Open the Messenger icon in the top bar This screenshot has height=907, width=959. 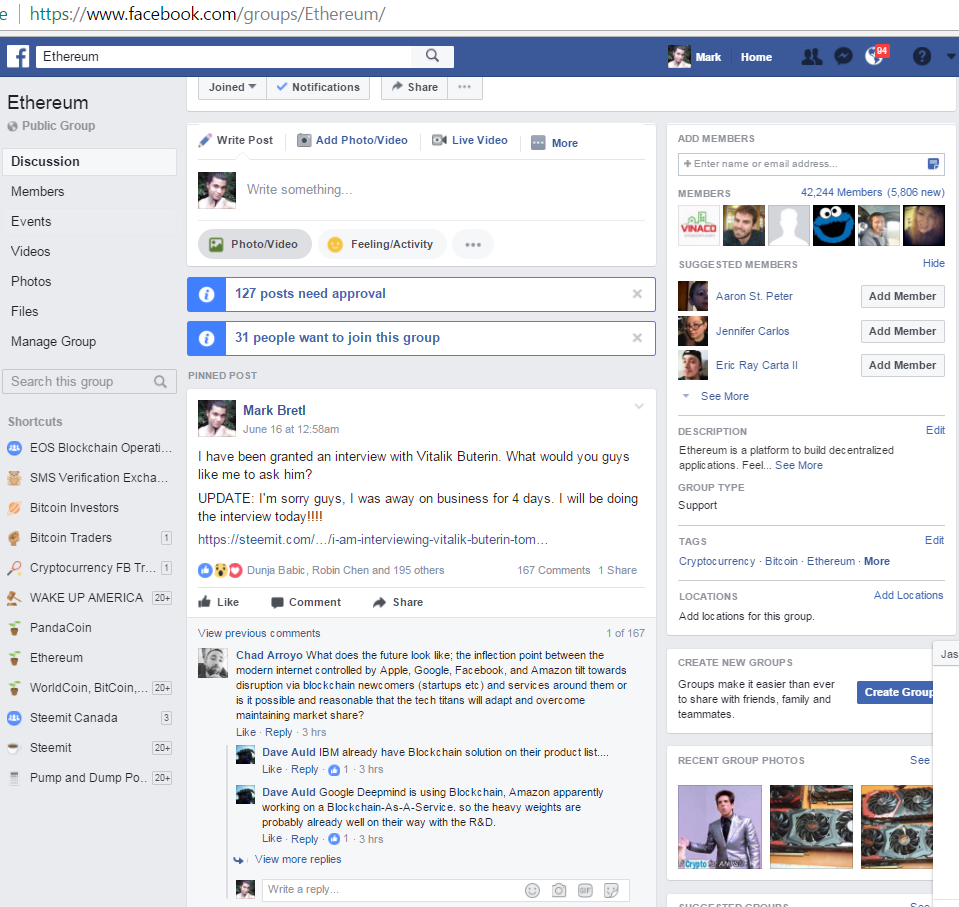(843, 57)
